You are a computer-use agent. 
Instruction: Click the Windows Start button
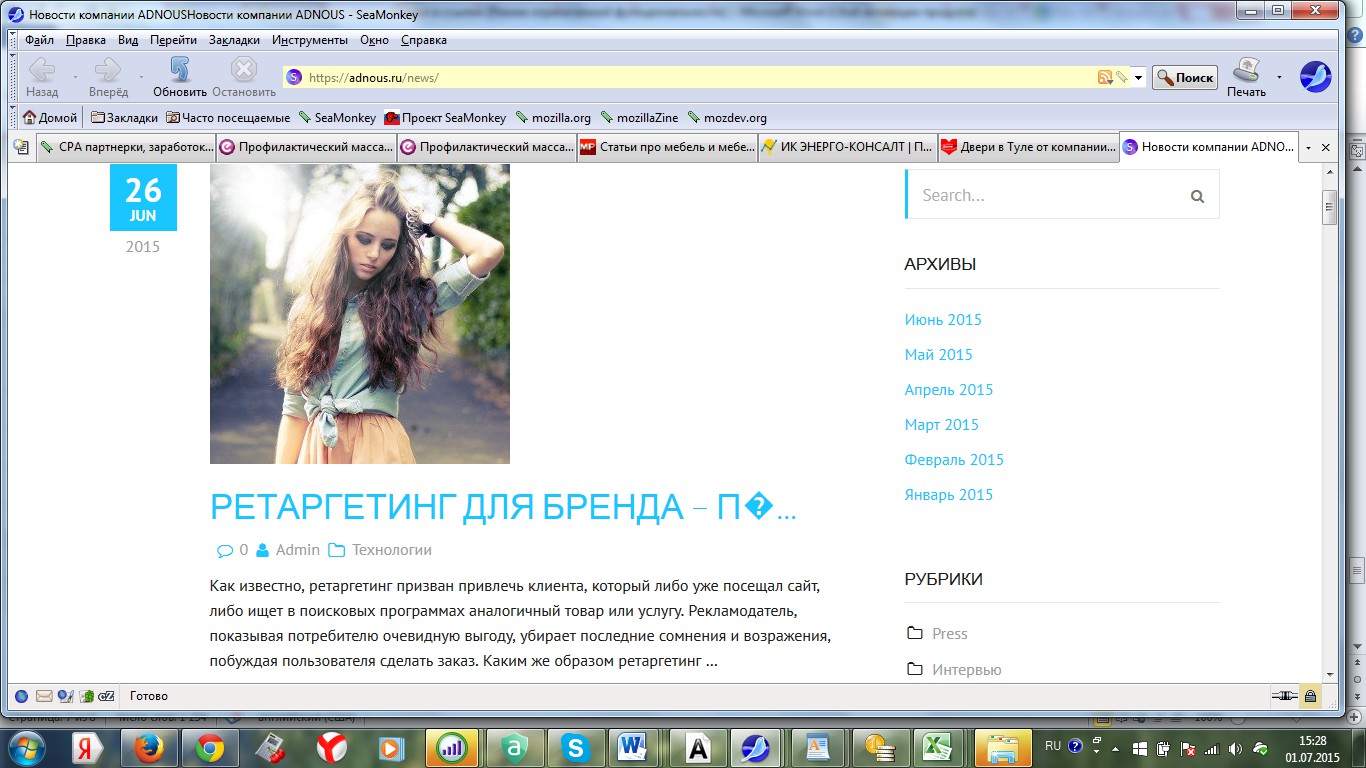click(x=27, y=747)
